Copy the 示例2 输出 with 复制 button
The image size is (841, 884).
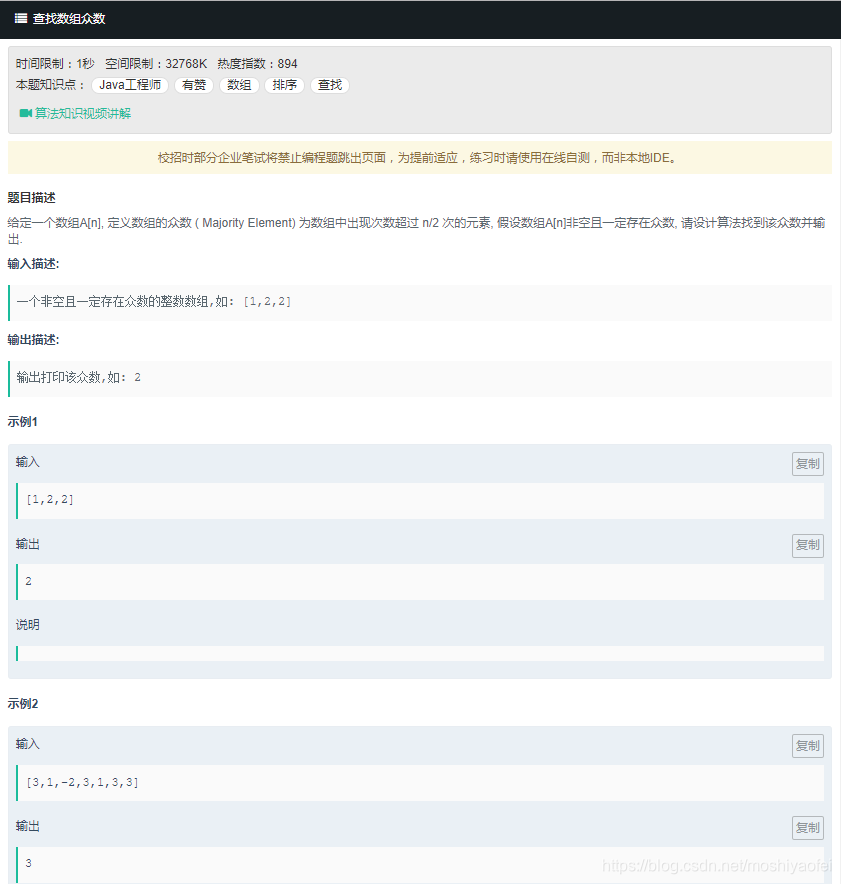point(808,828)
